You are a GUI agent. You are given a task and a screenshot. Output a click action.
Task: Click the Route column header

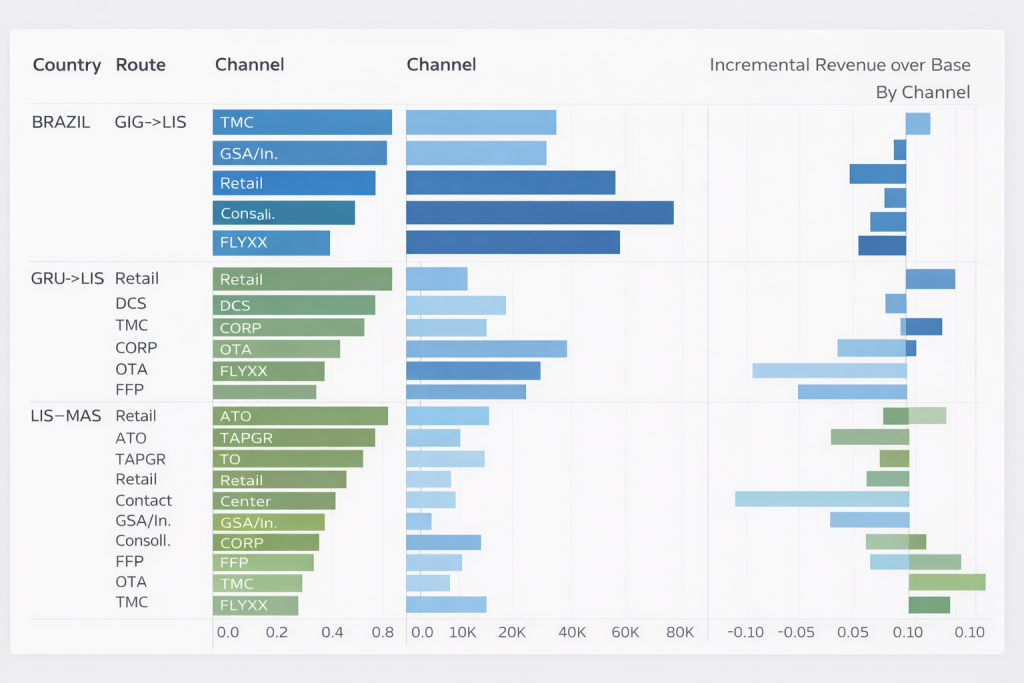[141, 65]
